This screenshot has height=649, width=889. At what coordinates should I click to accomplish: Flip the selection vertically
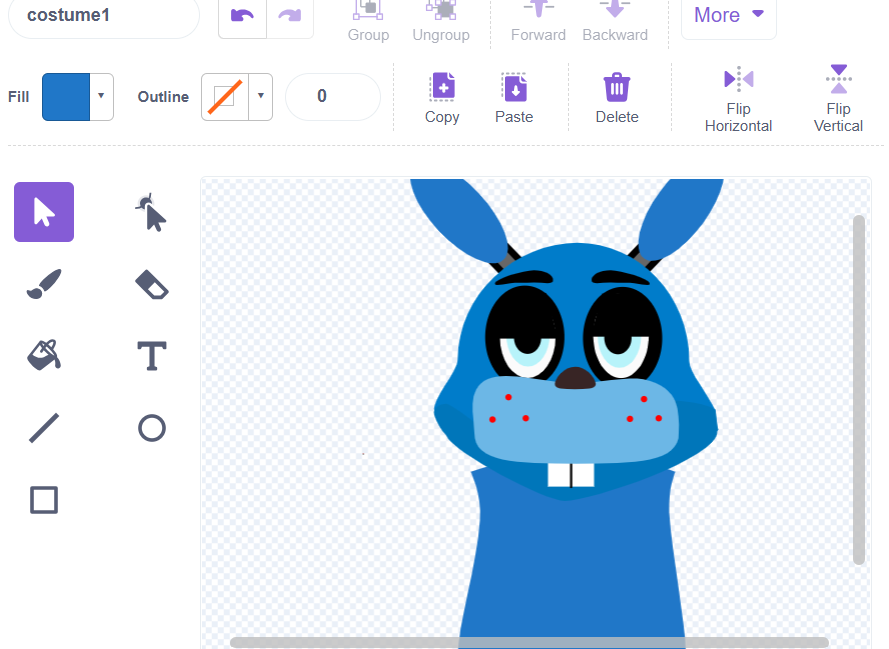click(x=838, y=99)
